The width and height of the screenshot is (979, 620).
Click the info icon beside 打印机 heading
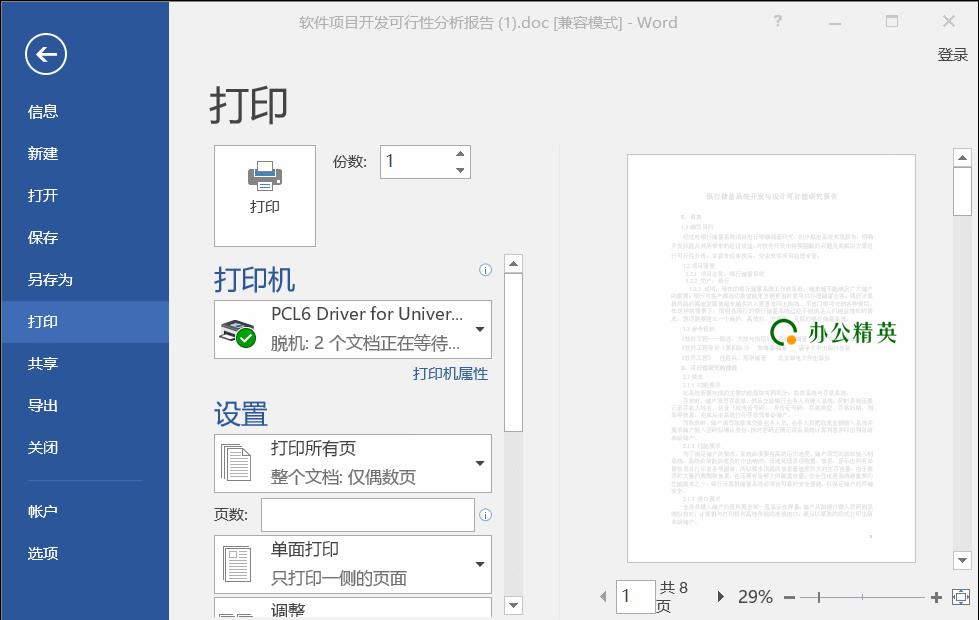click(x=485, y=270)
